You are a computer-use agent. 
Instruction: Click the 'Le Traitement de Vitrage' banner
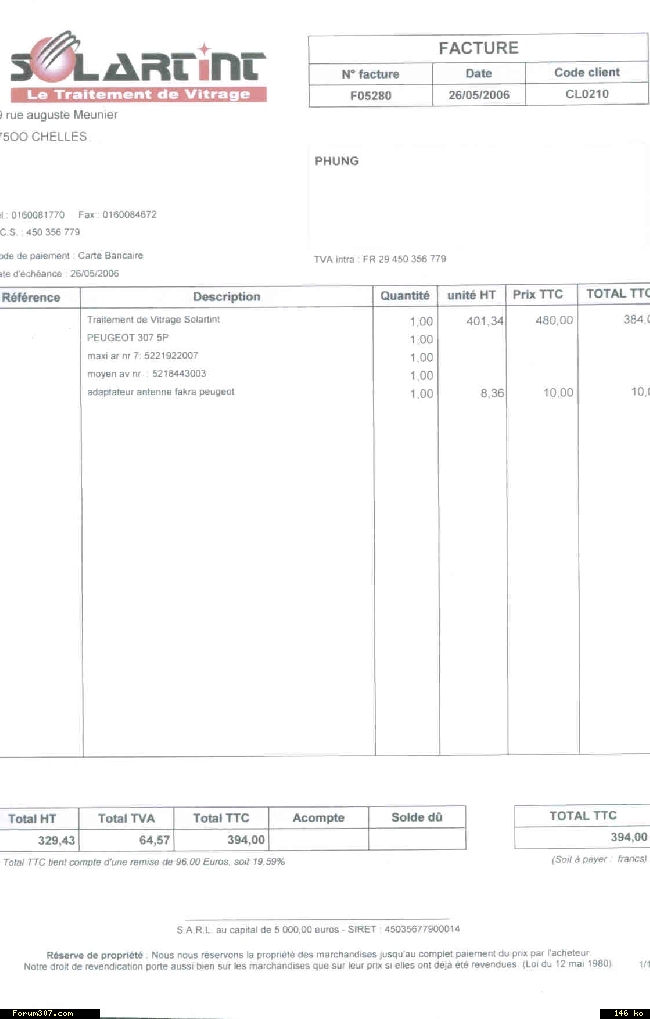138,94
